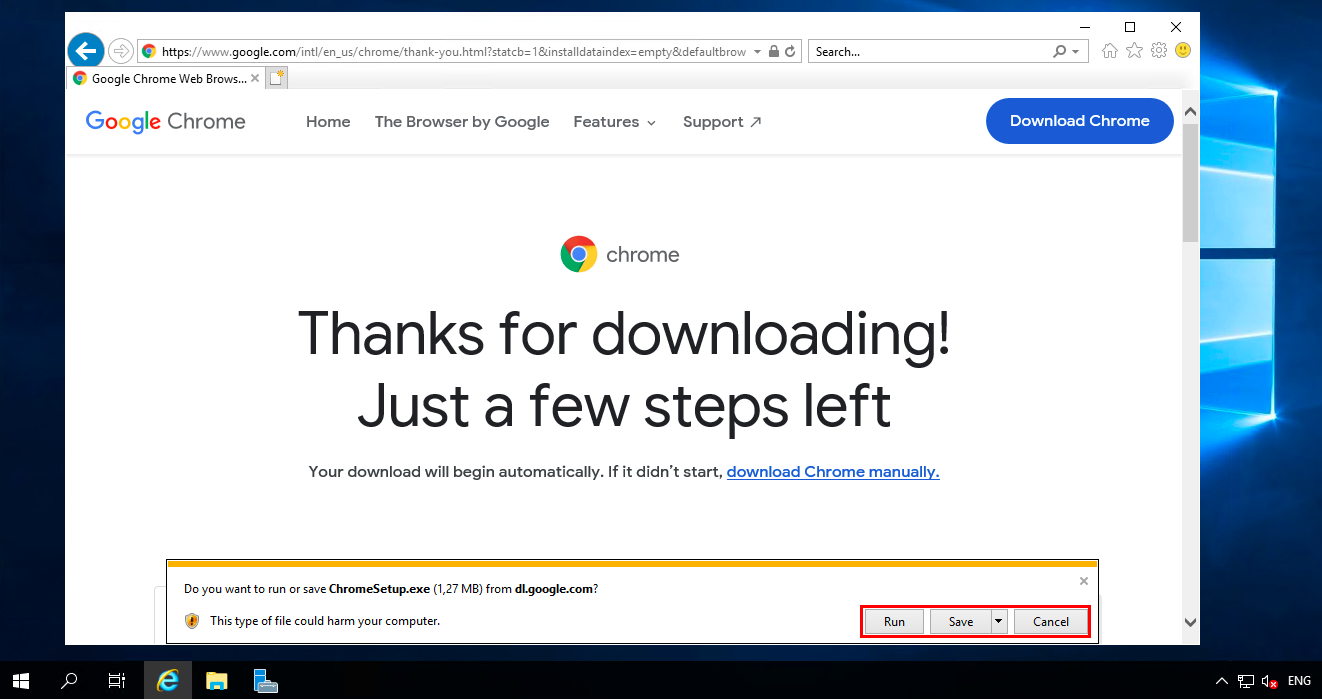1322x699 pixels.
Task: Minimize the Internet Explorer window
Action: 1084,27
